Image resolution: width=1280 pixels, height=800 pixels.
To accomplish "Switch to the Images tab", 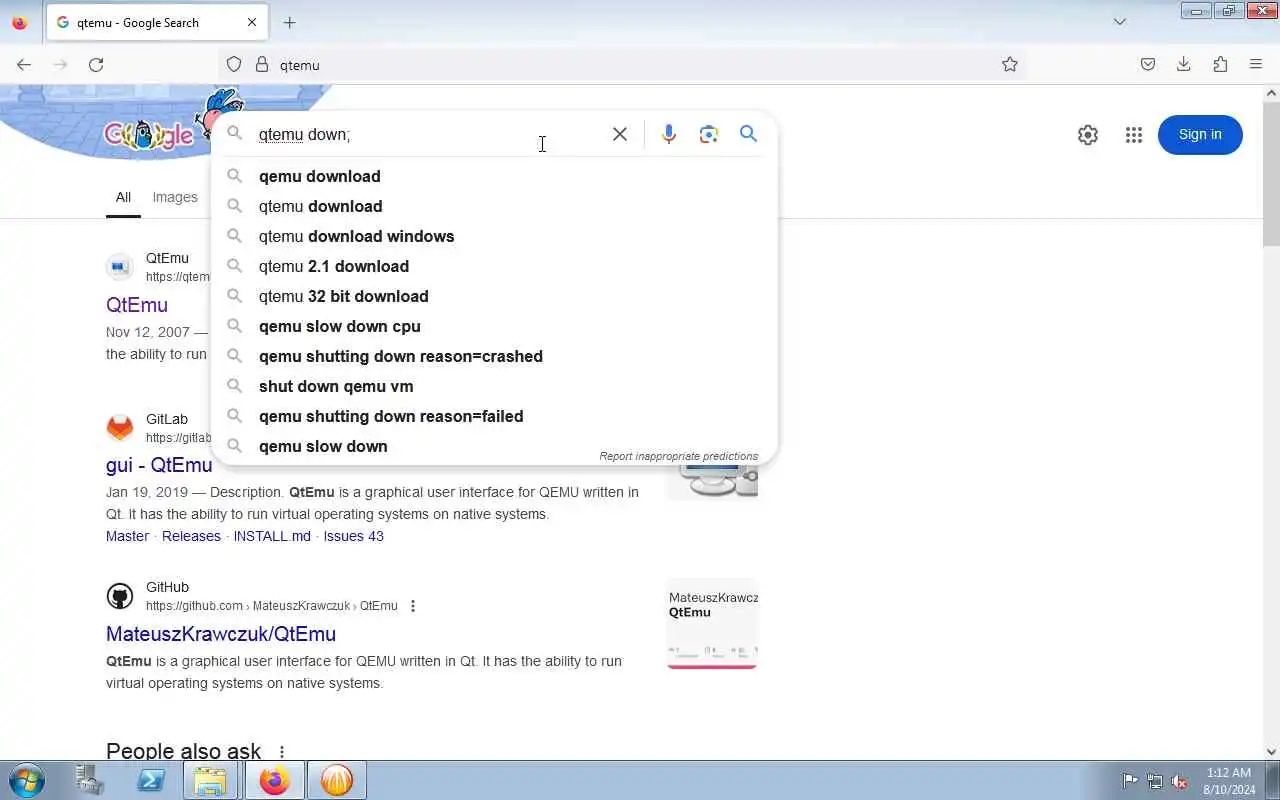I will (x=175, y=197).
